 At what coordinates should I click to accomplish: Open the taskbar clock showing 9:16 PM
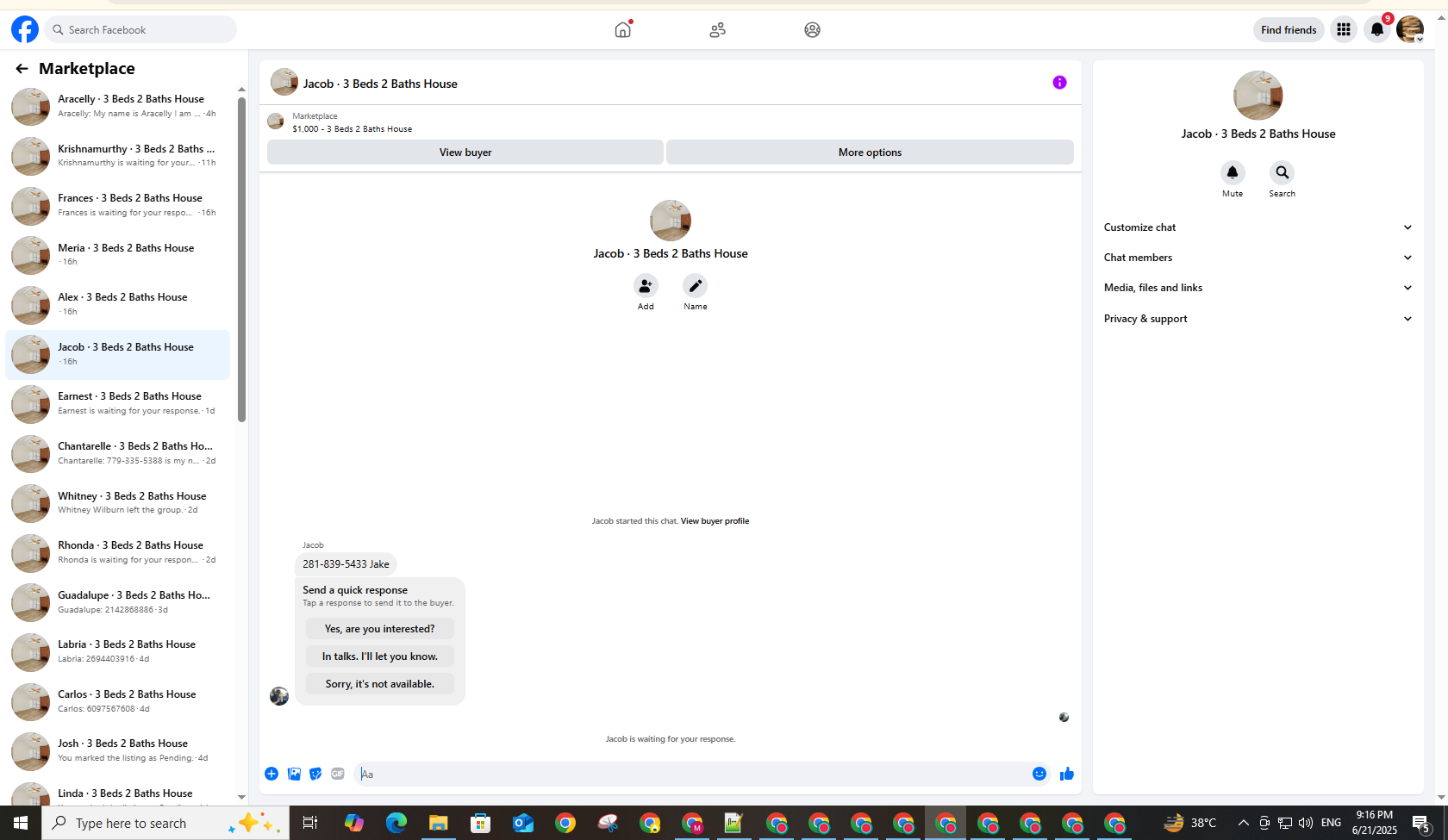1374,823
